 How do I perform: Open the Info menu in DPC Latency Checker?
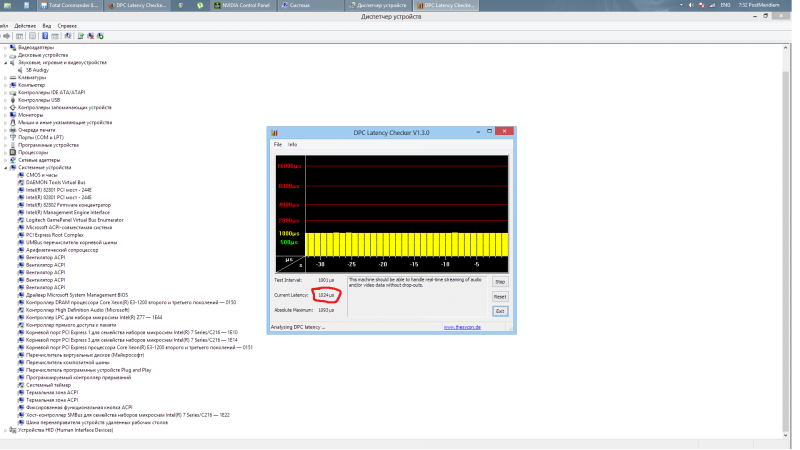293,144
